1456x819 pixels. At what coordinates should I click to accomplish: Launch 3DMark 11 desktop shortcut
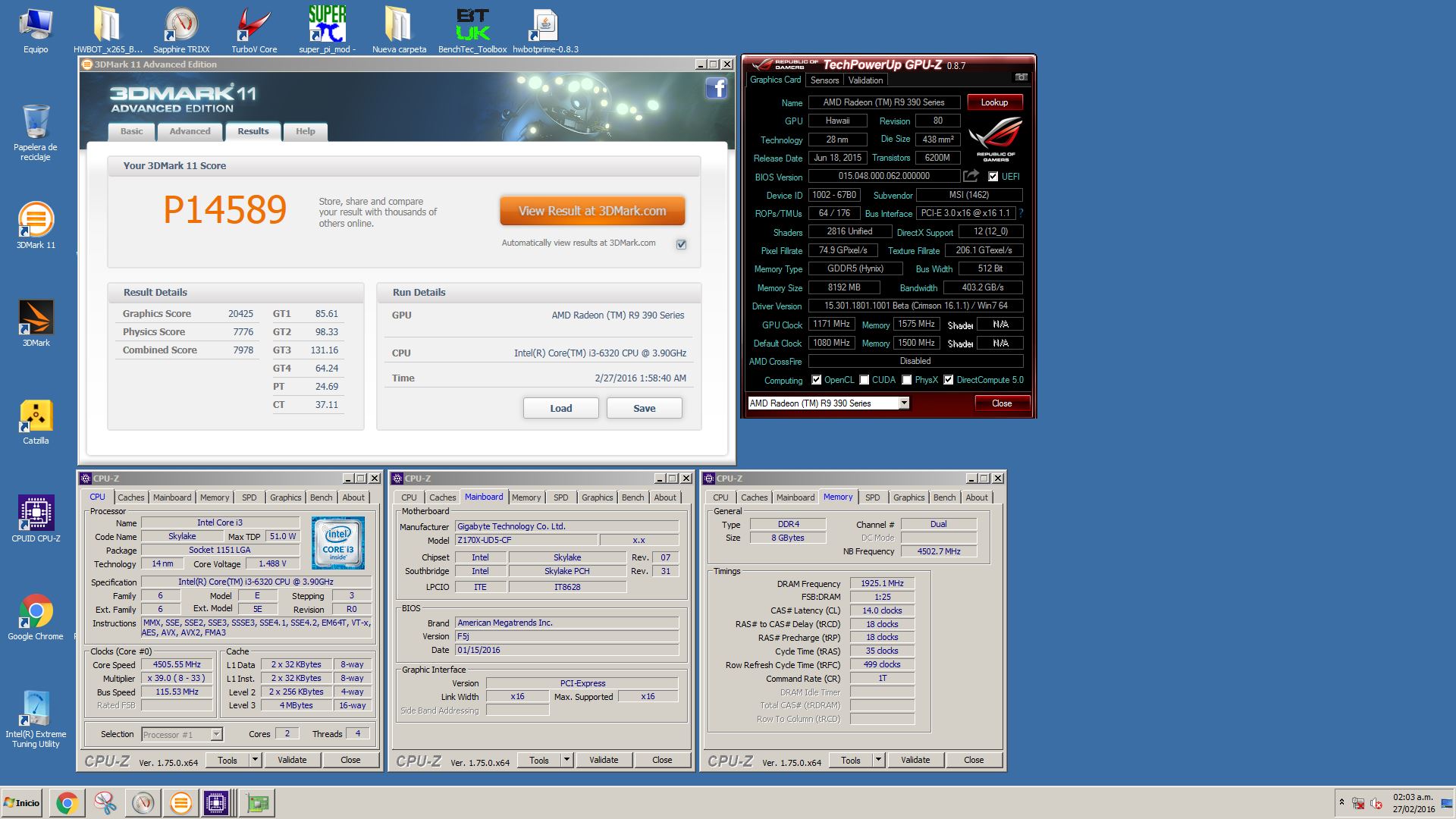tap(36, 225)
